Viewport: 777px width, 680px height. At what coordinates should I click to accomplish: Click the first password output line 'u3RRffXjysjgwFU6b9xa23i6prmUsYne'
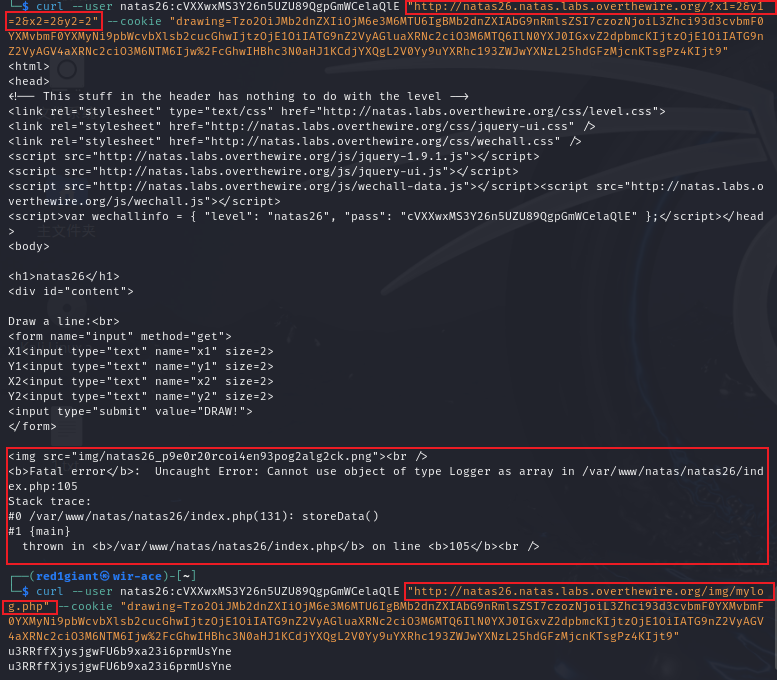tap(120, 651)
